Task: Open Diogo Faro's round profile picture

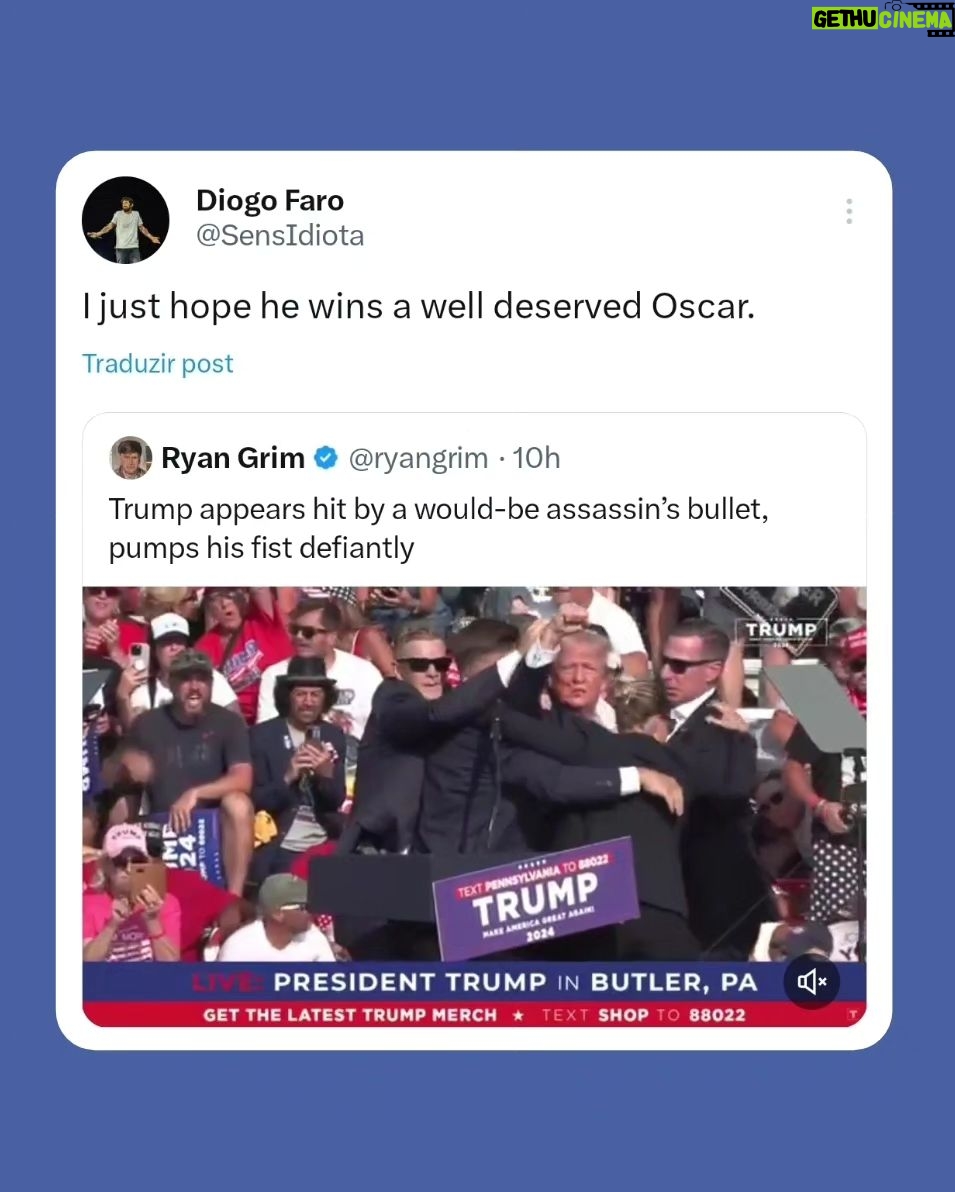Action: click(125, 220)
